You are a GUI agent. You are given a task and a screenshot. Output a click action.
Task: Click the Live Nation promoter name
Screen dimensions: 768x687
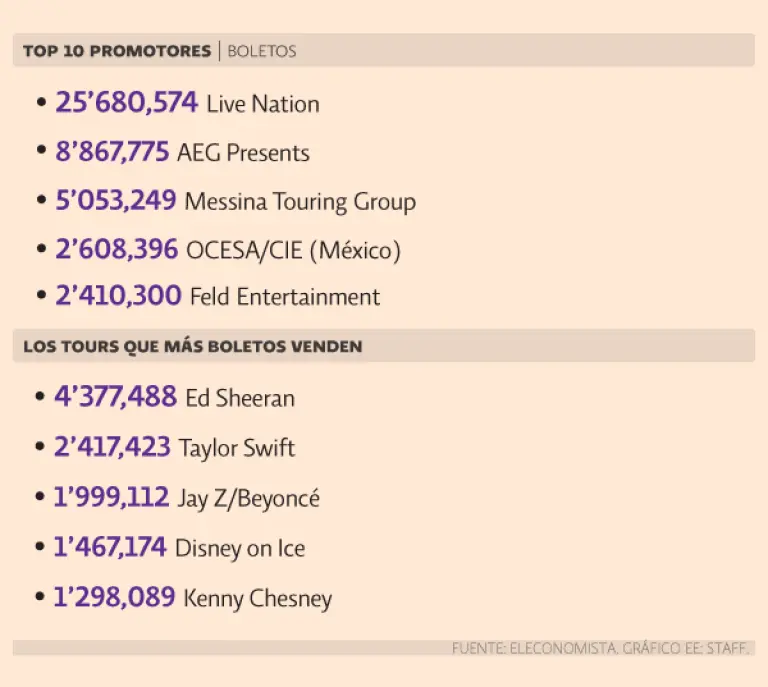tap(263, 103)
